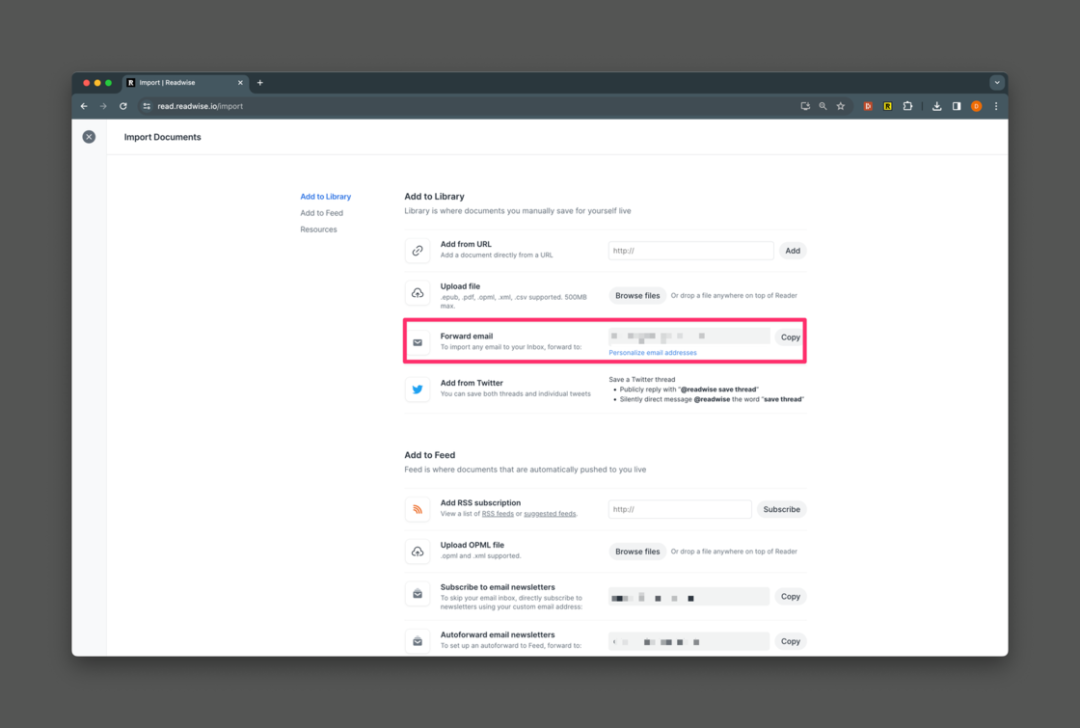1080x728 pixels.
Task: Click the cloud upload icon beside Upload file
Action: coord(417,293)
